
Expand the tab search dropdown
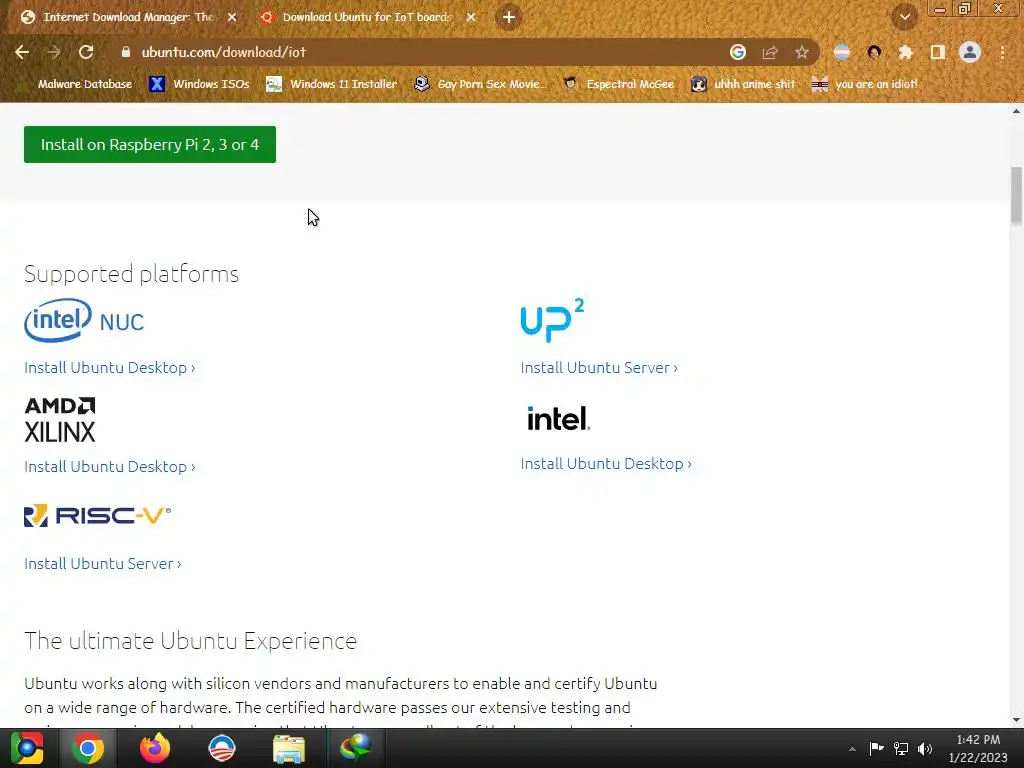point(905,17)
